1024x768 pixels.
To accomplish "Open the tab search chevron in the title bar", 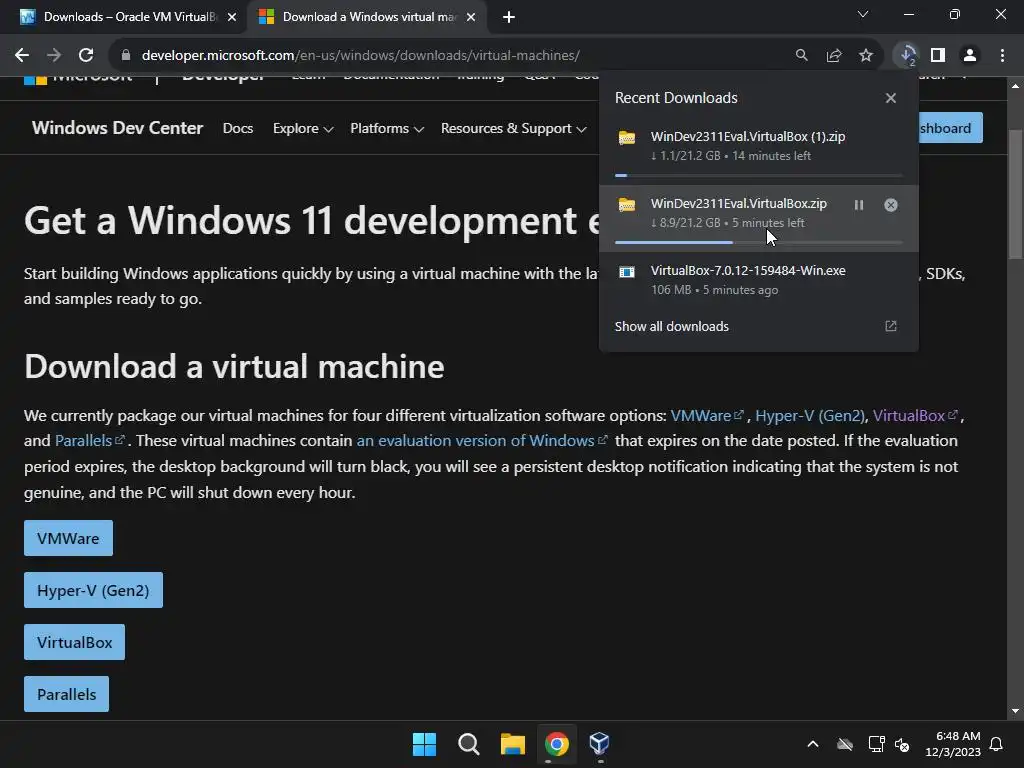I will 863,14.
